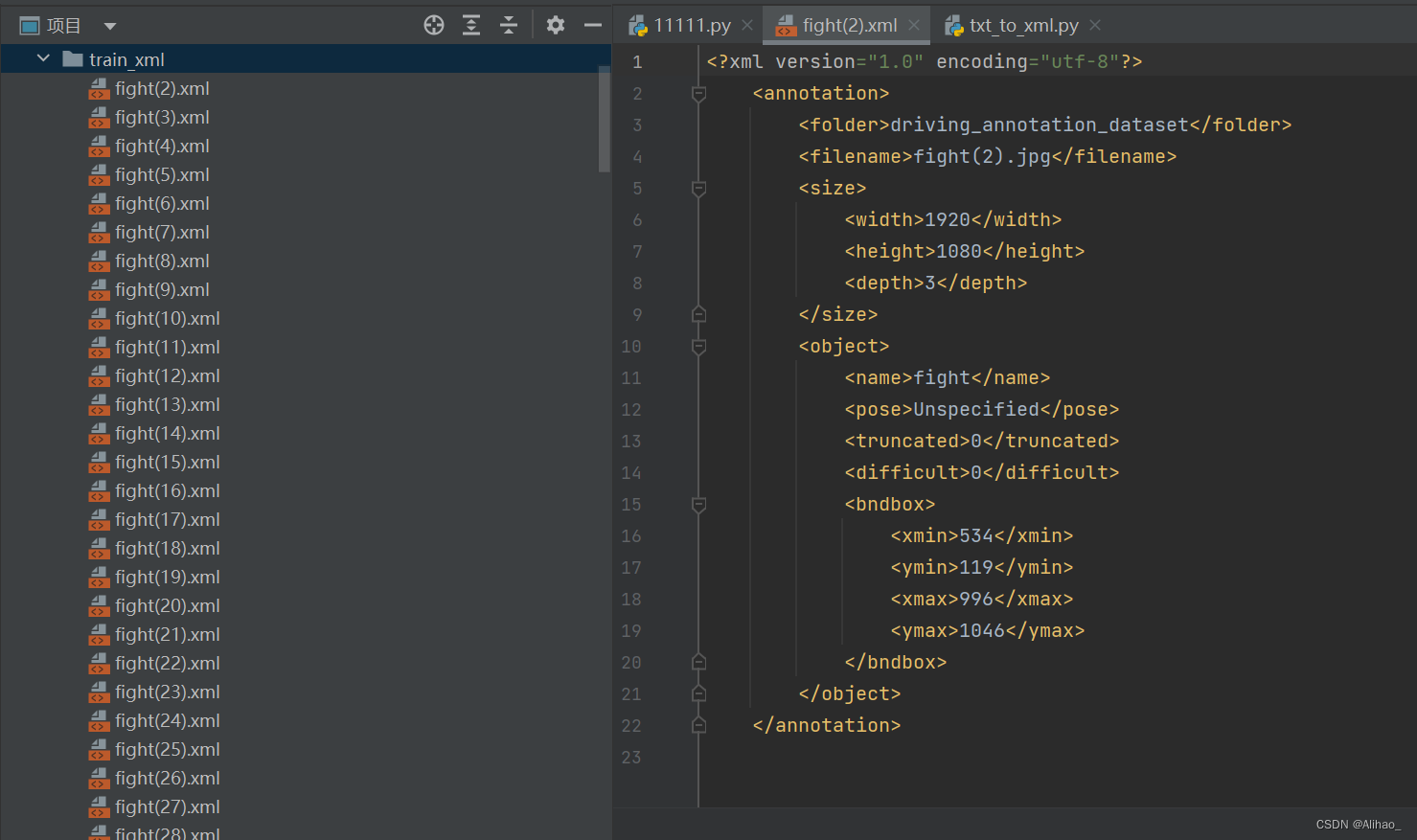This screenshot has height=840, width=1417.
Task: Click the XML file icon beside fight(3).xml
Action: click(x=99, y=117)
